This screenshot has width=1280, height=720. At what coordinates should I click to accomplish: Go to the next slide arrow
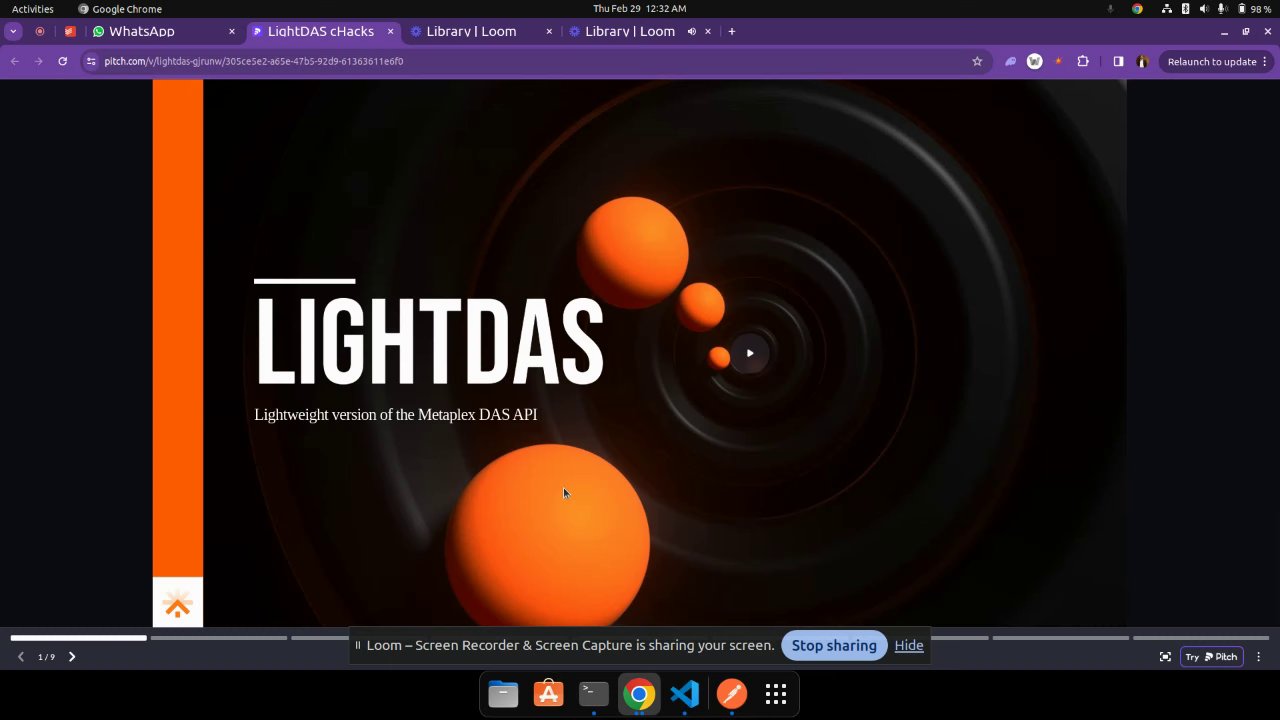coord(72,657)
